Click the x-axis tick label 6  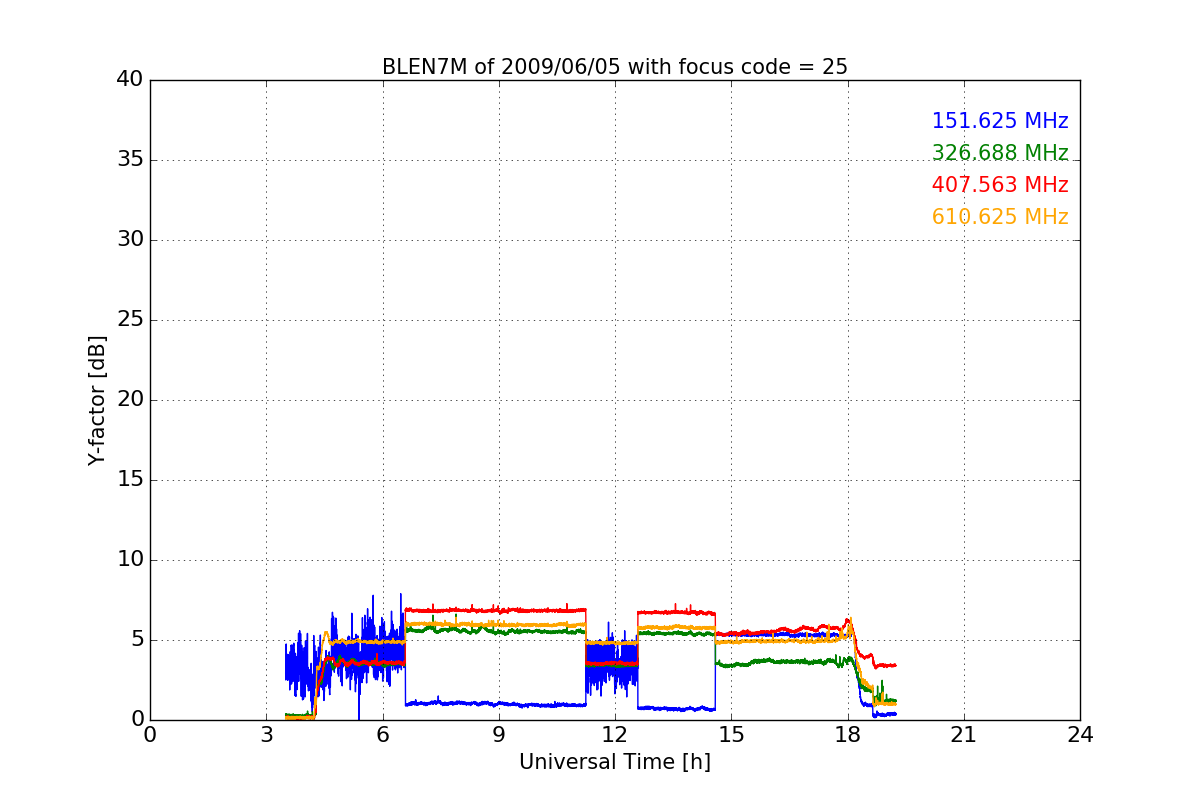[x=383, y=735]
